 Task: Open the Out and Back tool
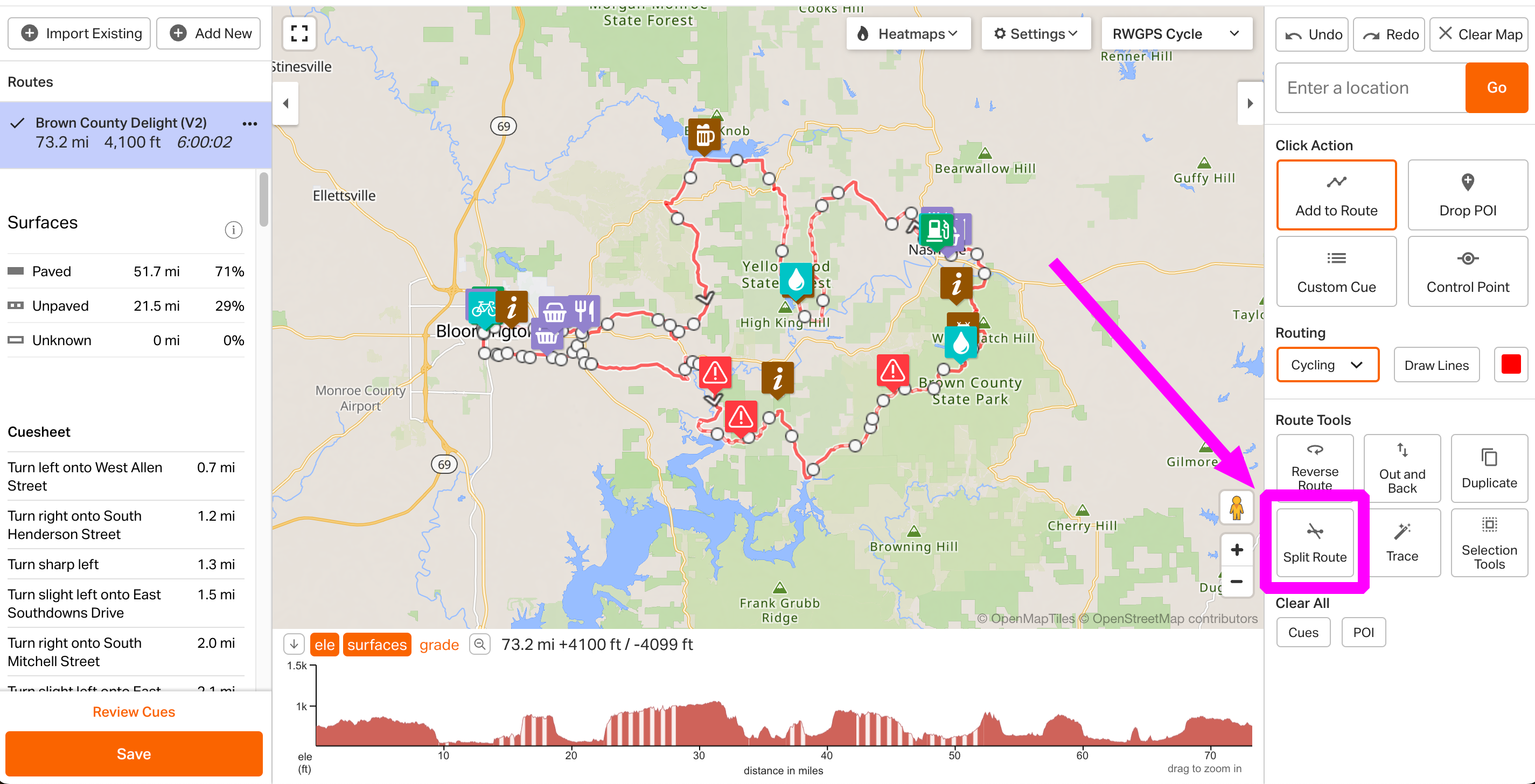pyautogui.click(x=1401, y=468)
